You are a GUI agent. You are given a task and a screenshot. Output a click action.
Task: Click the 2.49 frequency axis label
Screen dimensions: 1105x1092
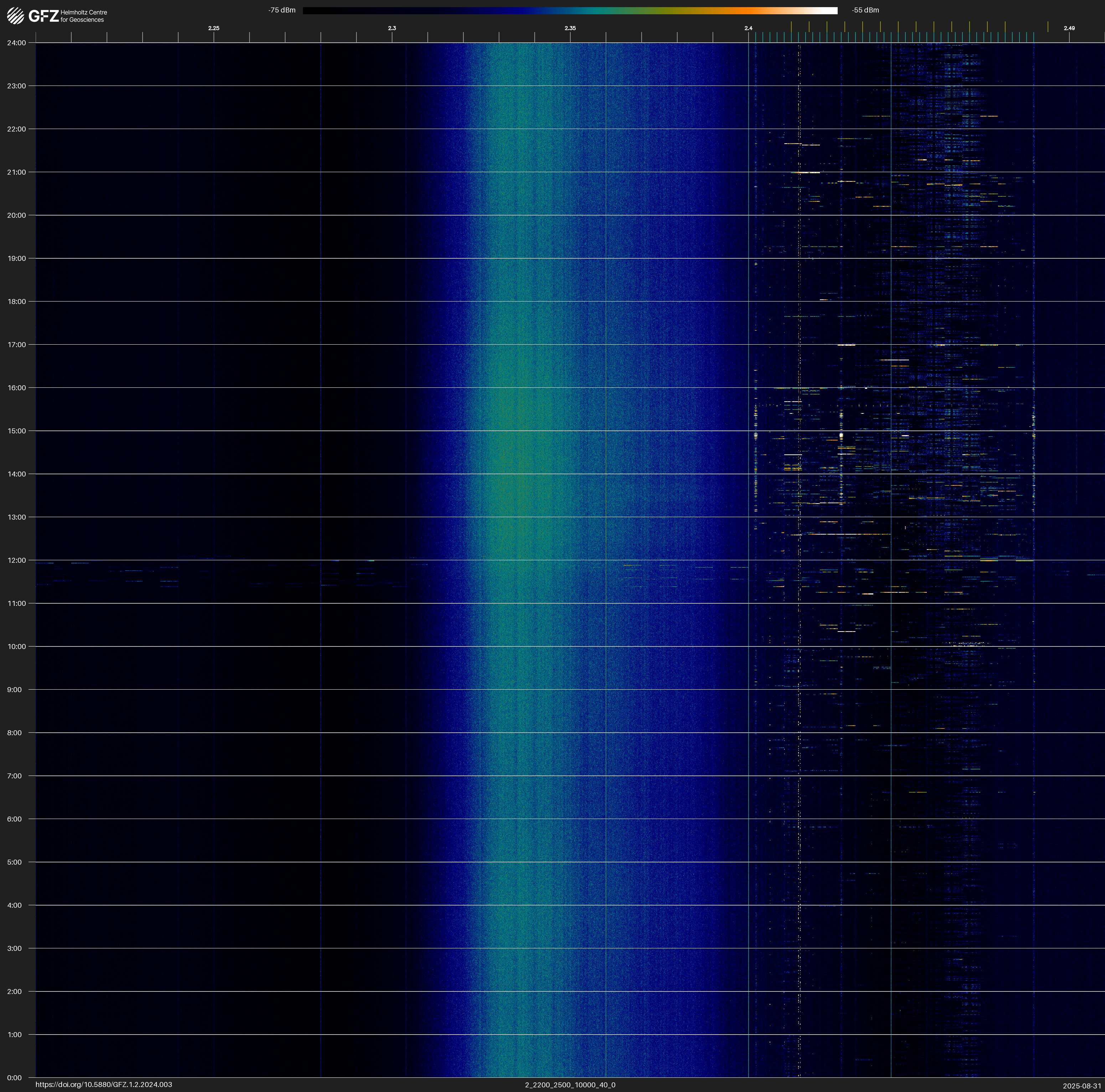pyautogui.click(x=1068, y=28)
